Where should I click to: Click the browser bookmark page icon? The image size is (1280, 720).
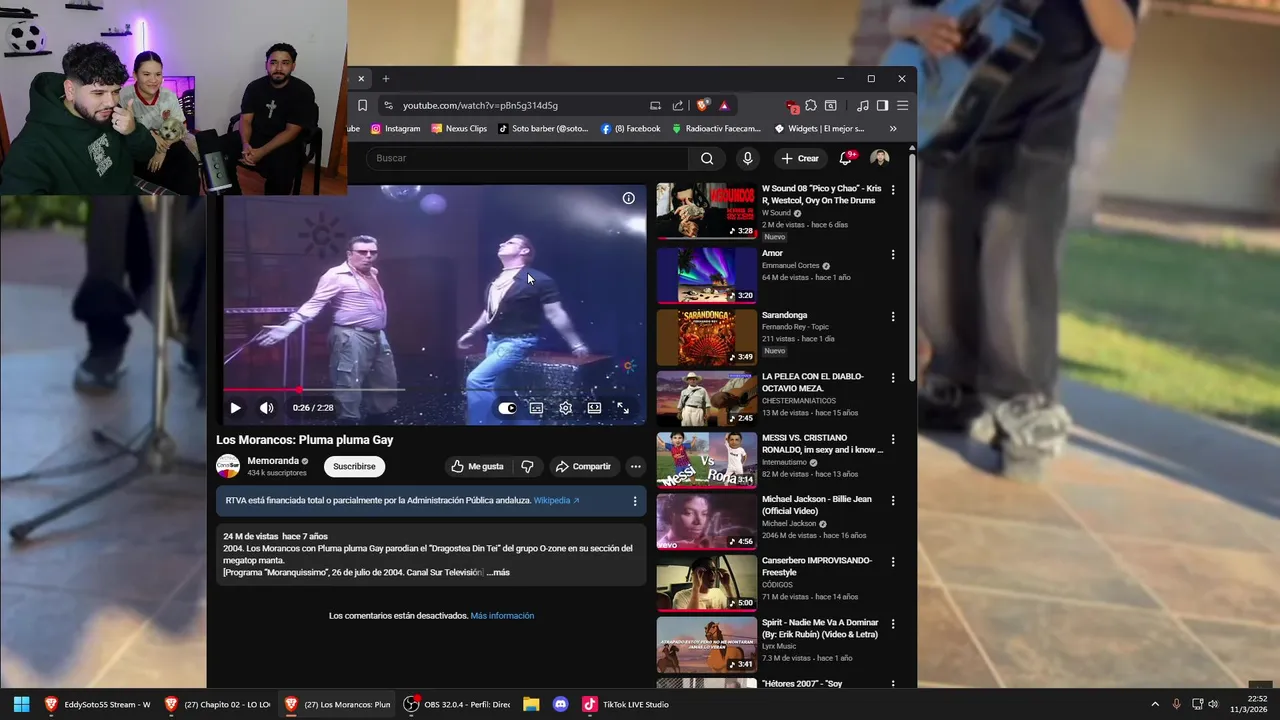362,105
